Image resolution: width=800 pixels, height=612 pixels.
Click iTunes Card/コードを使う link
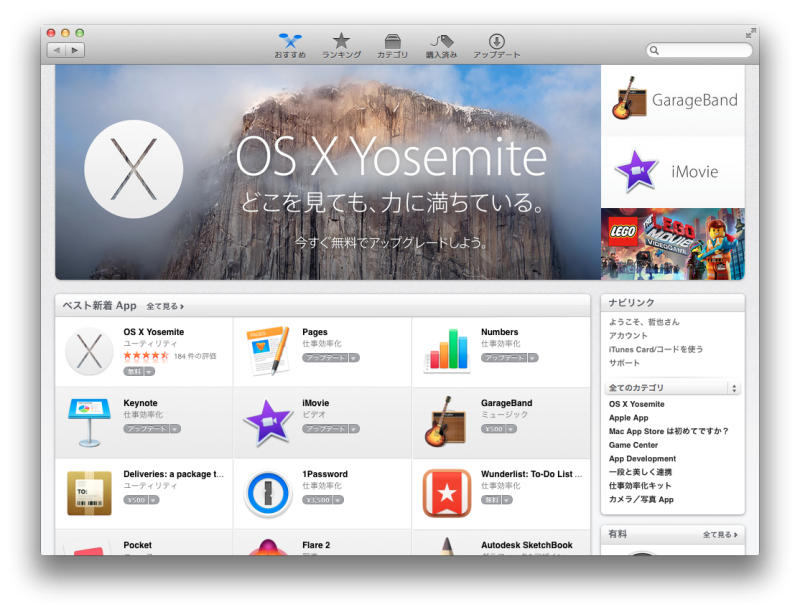click(x=656, y=349)
